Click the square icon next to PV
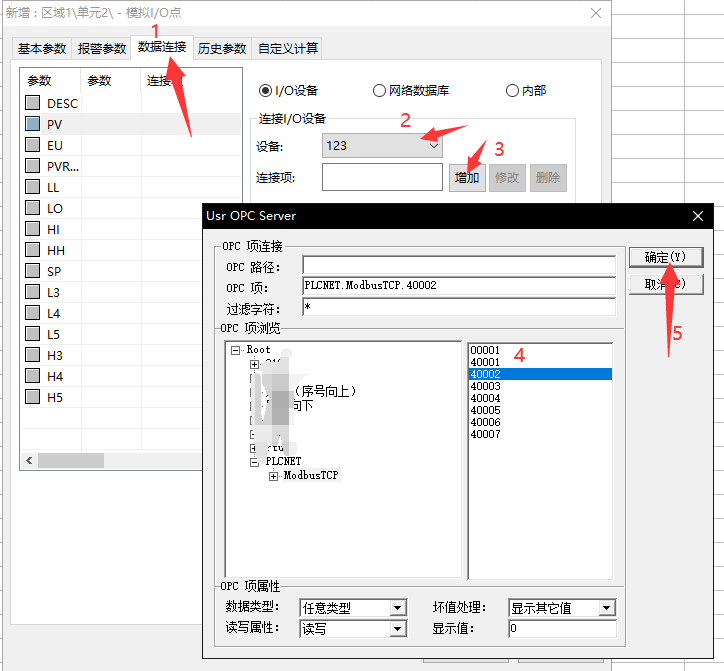Viewport: 724px width, 671px height. tap(33, 124)
